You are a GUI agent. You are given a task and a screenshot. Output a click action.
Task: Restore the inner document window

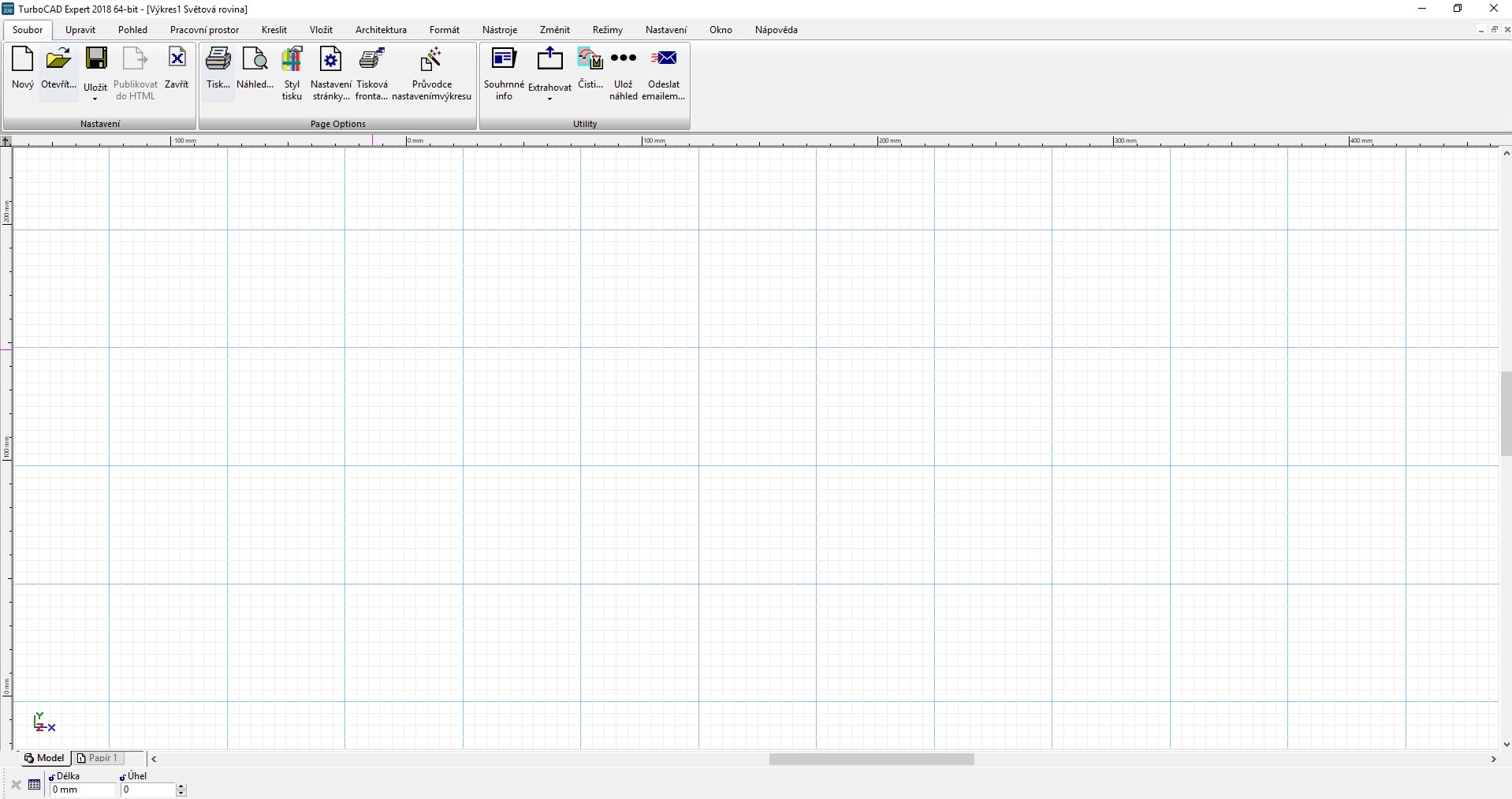click(1495, 30)
